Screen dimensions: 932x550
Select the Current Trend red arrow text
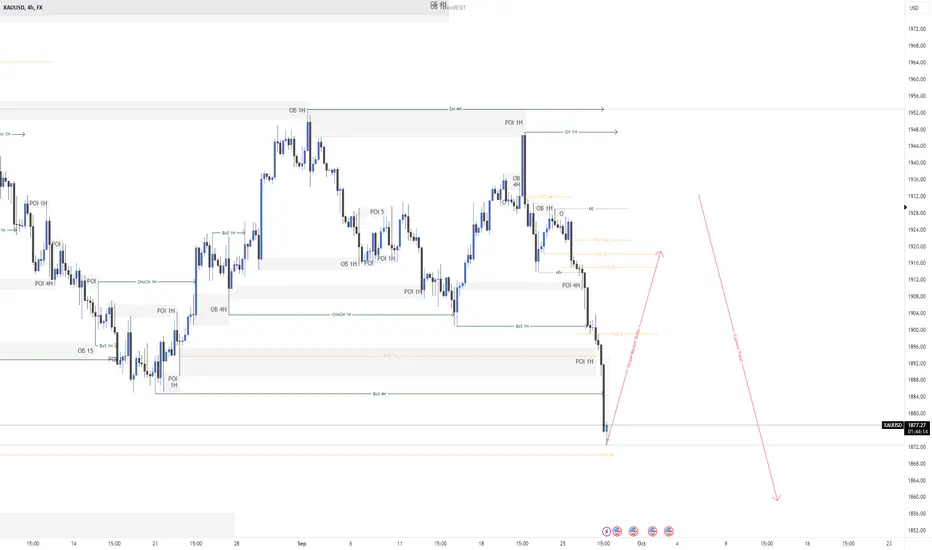pyautogui.click(x=738, y=348)
